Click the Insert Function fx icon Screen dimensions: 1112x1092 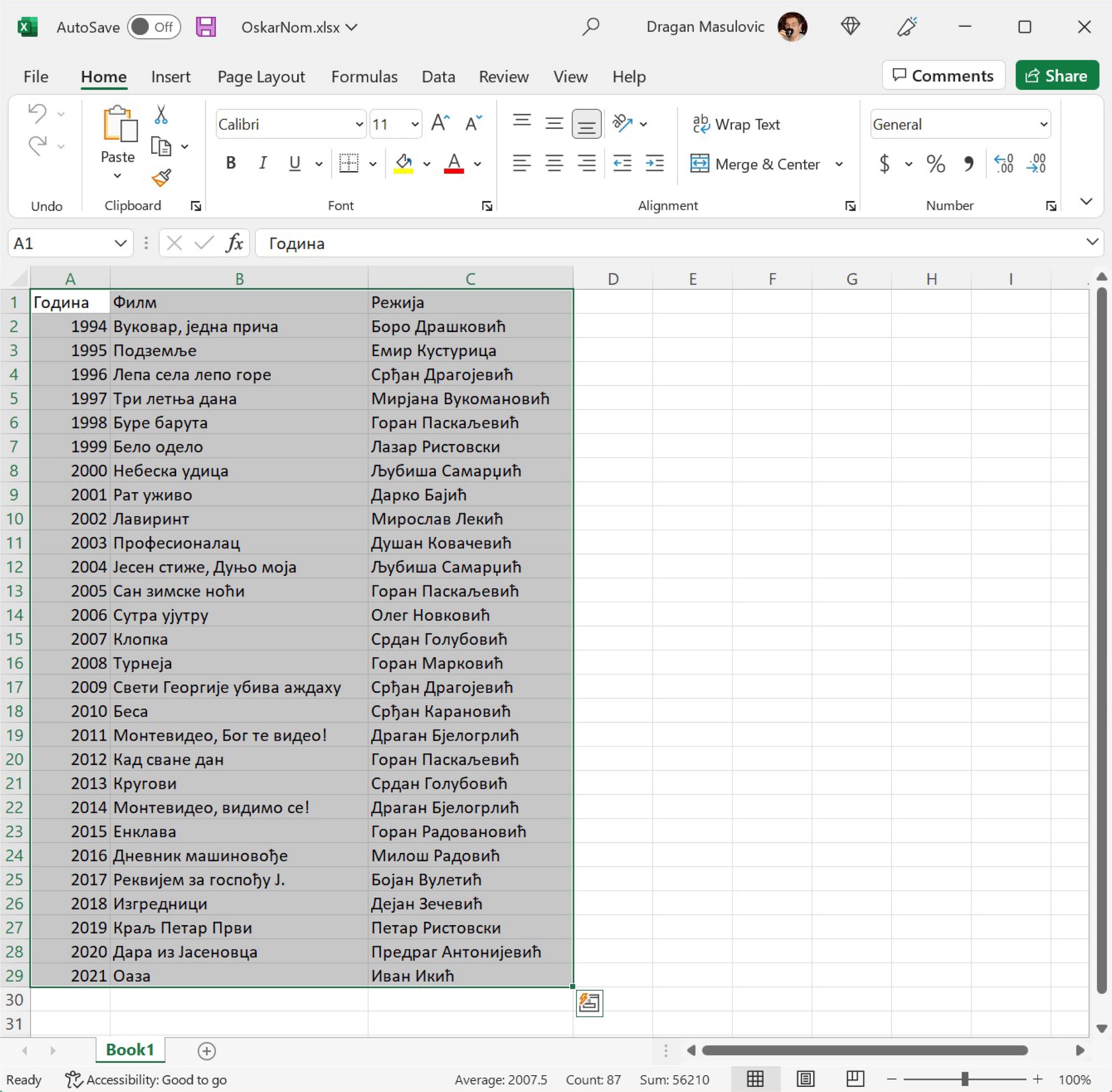point(234,243)
